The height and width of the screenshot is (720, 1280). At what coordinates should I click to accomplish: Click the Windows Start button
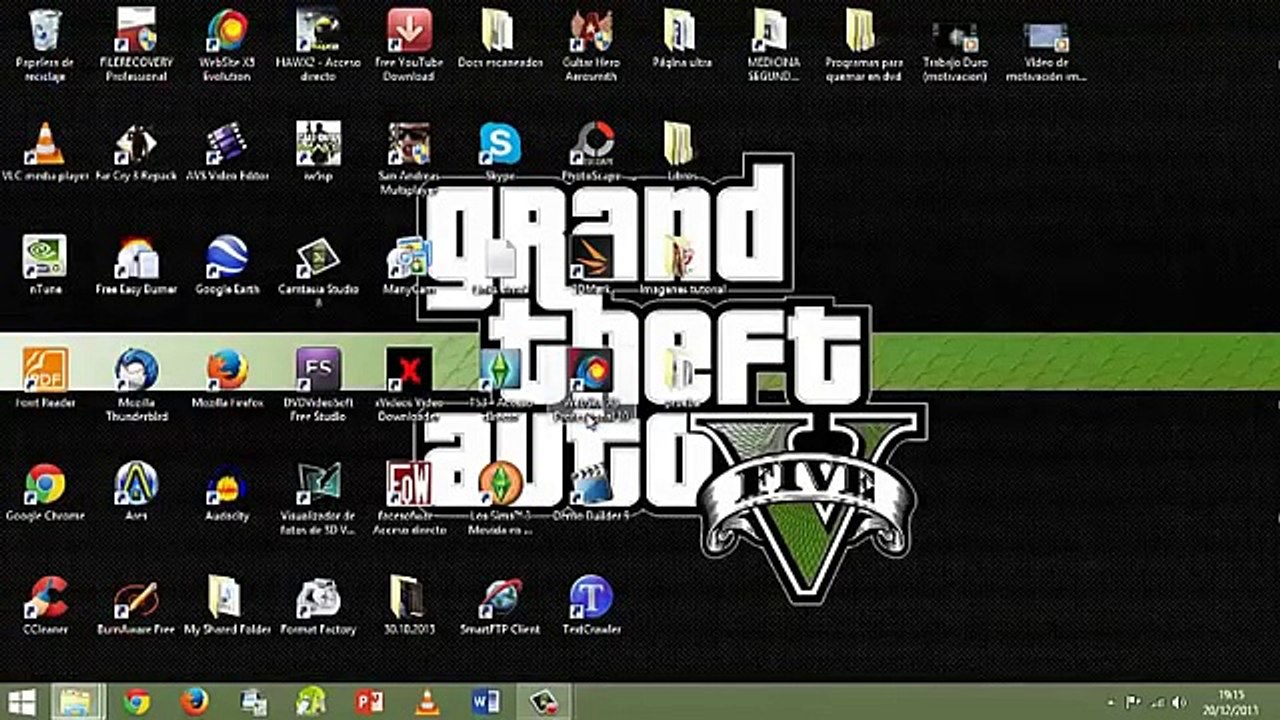[x=22, y=701]
